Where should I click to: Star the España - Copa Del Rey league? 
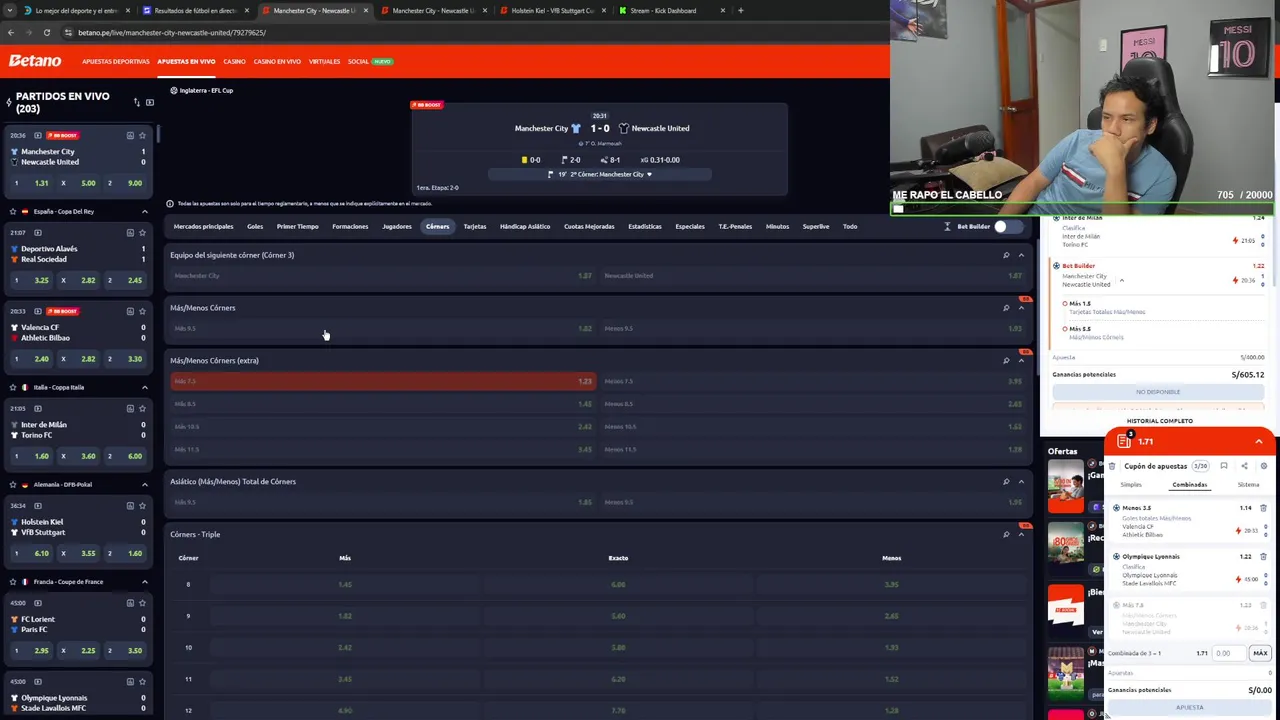point(12,211)
